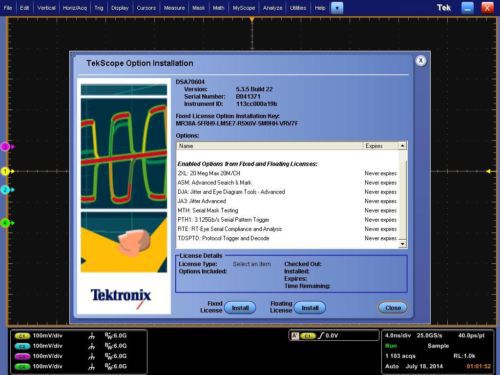500x375 pixels.
Task: Click the 4.0ms/div timebase readout
Action: (397, 336)
